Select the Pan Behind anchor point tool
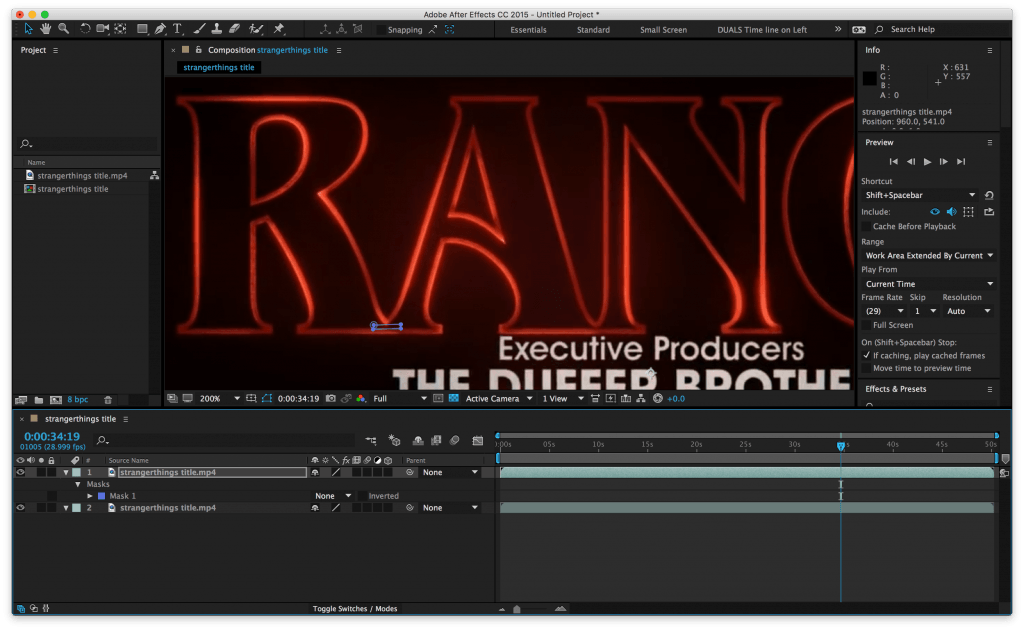Viewport: 1024px width, 630px height. (121, 29)
